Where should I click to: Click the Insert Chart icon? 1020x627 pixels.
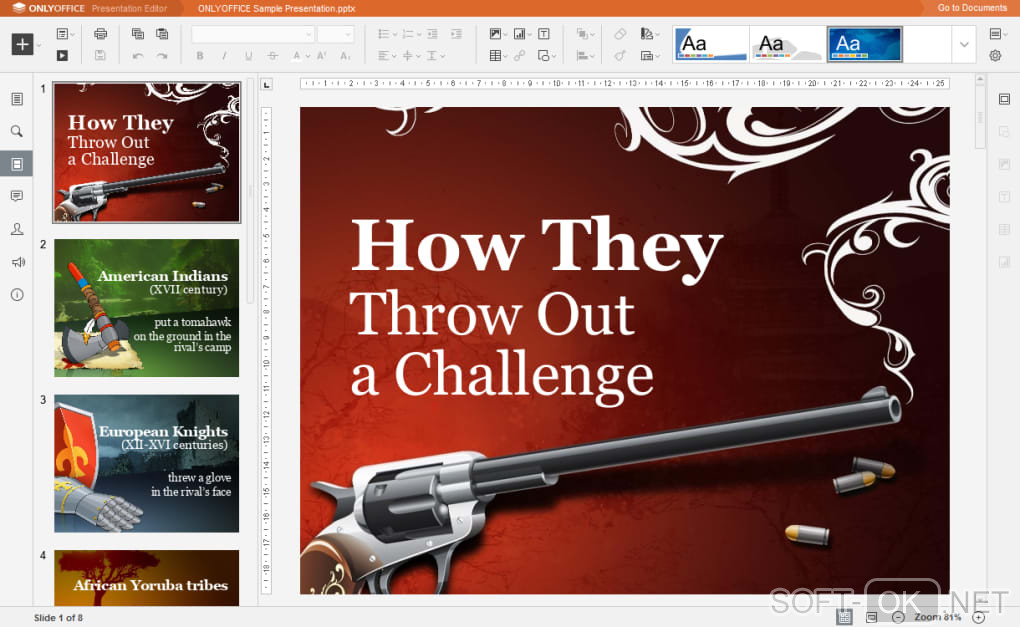520,34
